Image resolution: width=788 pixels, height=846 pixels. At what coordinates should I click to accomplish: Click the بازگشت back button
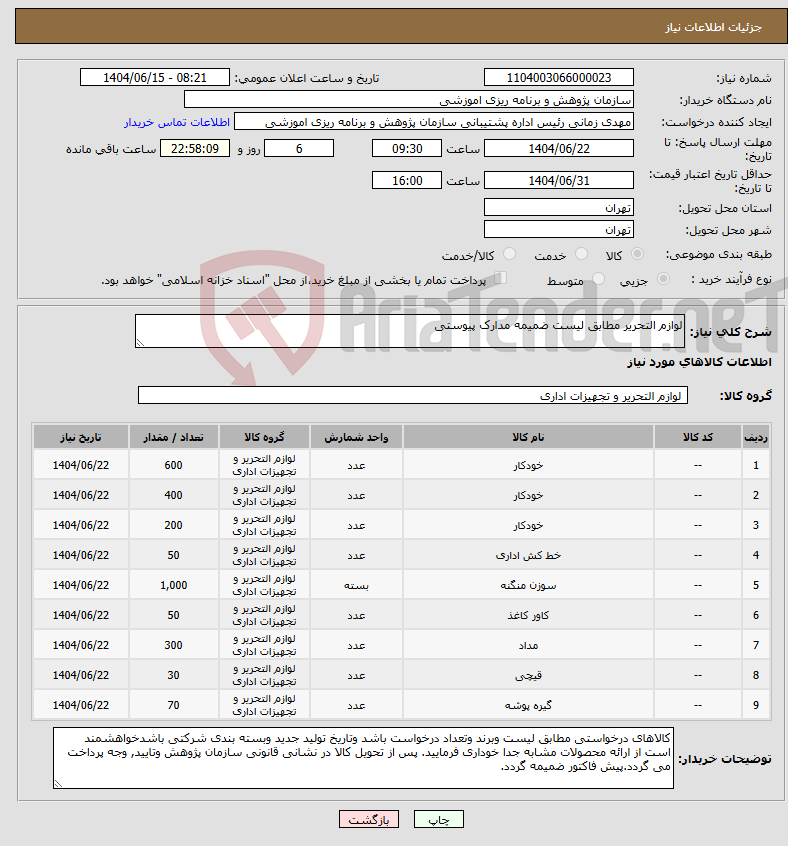(369, 820)
